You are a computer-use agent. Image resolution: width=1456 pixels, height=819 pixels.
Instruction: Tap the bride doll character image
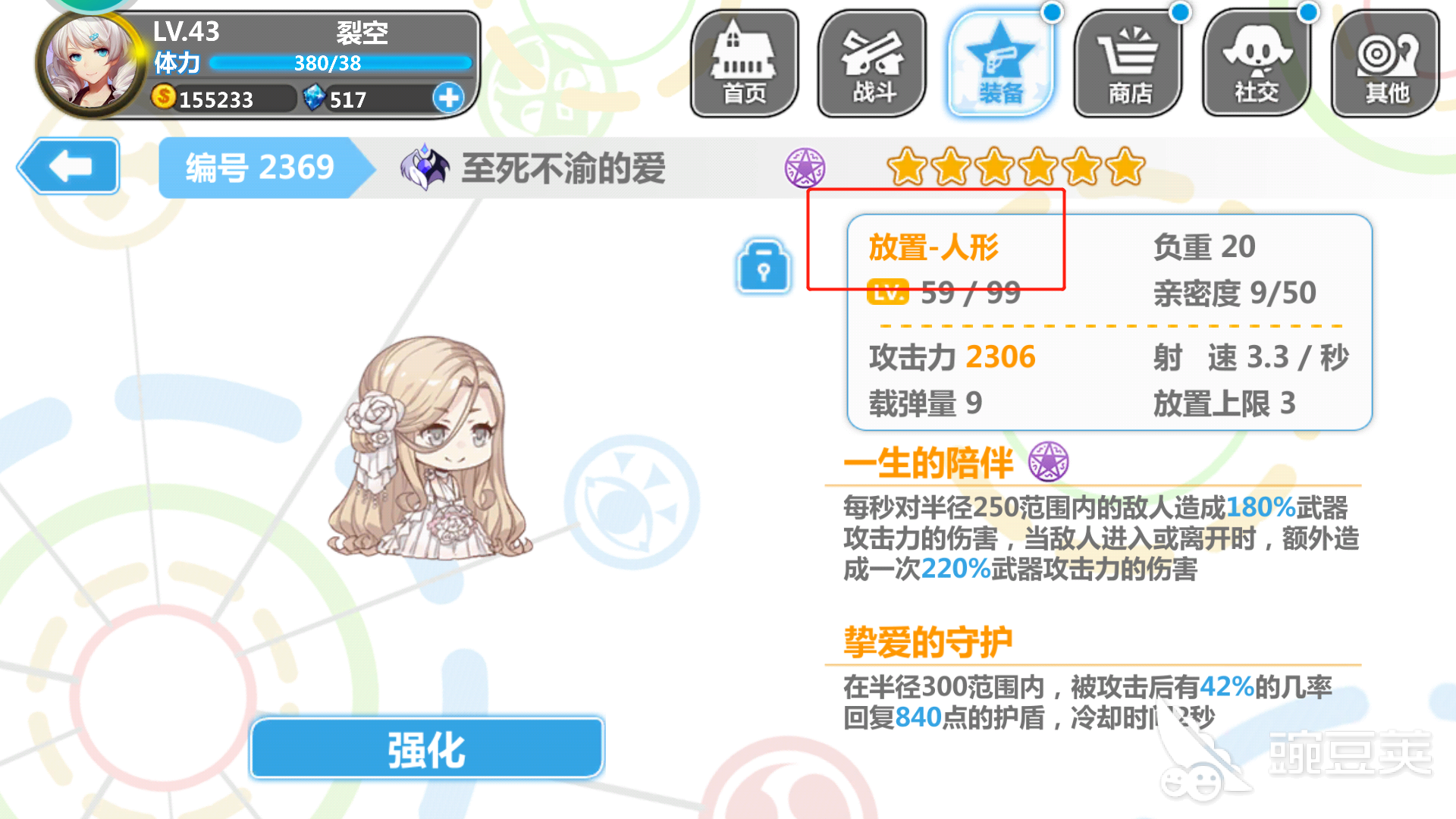429,449
